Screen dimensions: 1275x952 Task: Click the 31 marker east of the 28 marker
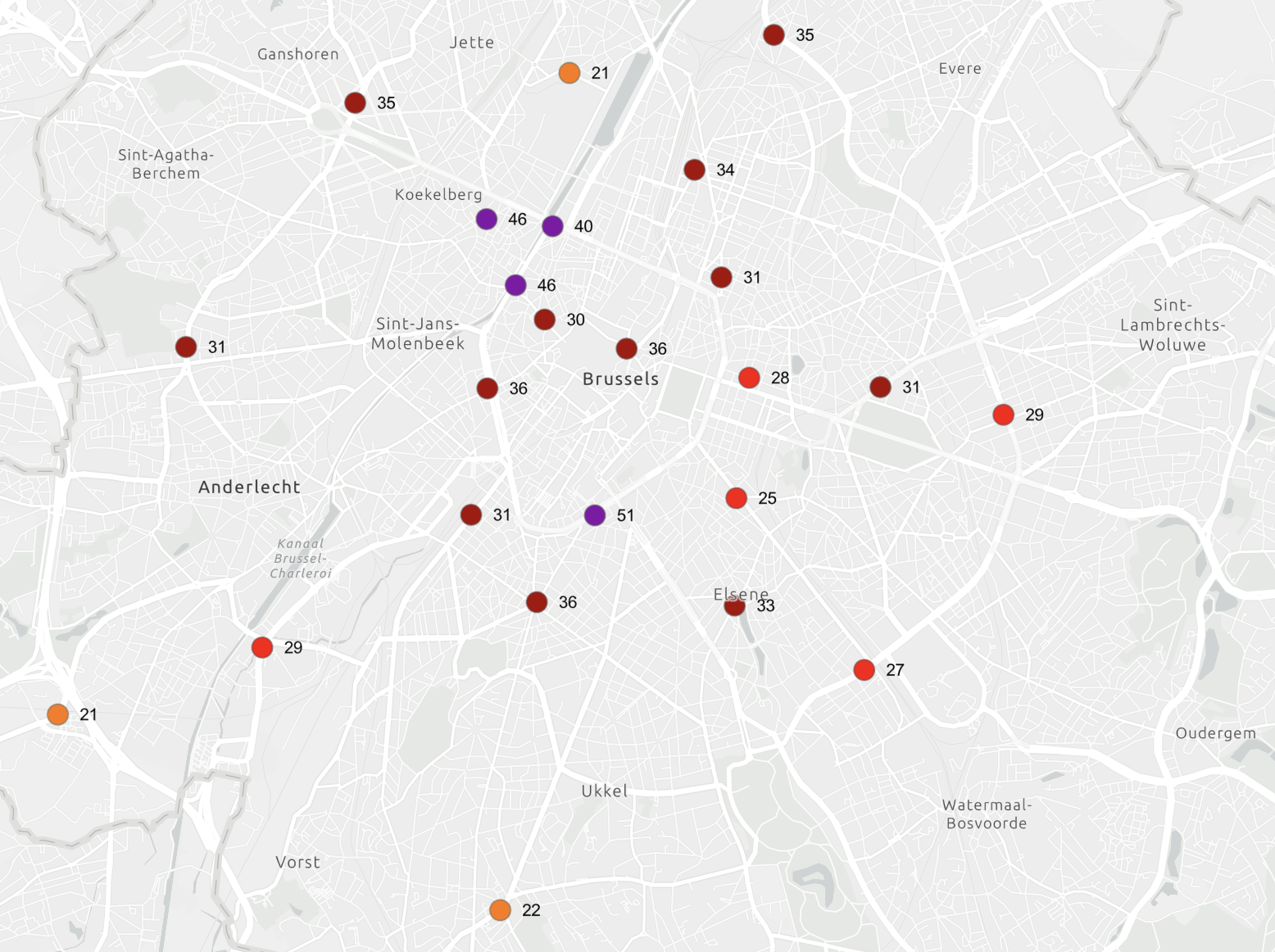880,388
